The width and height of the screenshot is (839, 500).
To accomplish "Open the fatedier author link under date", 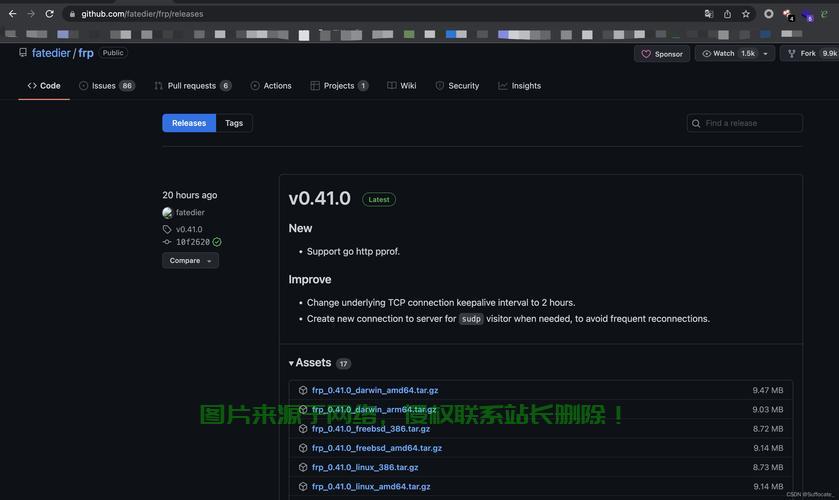I will point(190,213).
